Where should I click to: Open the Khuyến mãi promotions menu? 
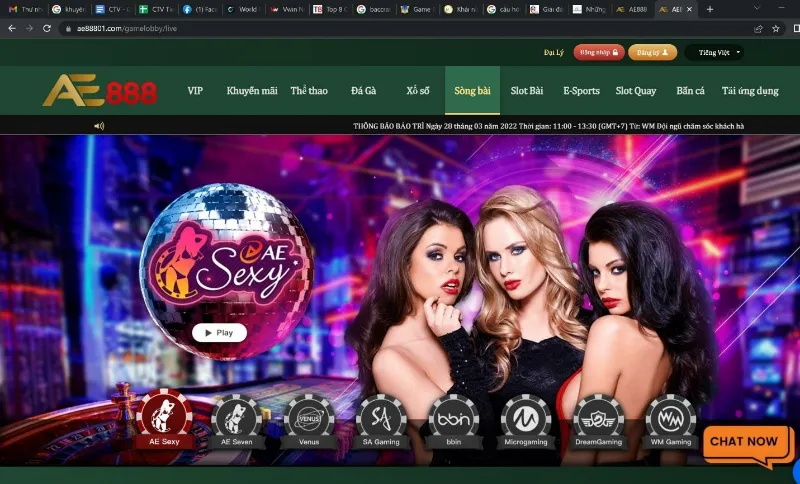(252, 91)
